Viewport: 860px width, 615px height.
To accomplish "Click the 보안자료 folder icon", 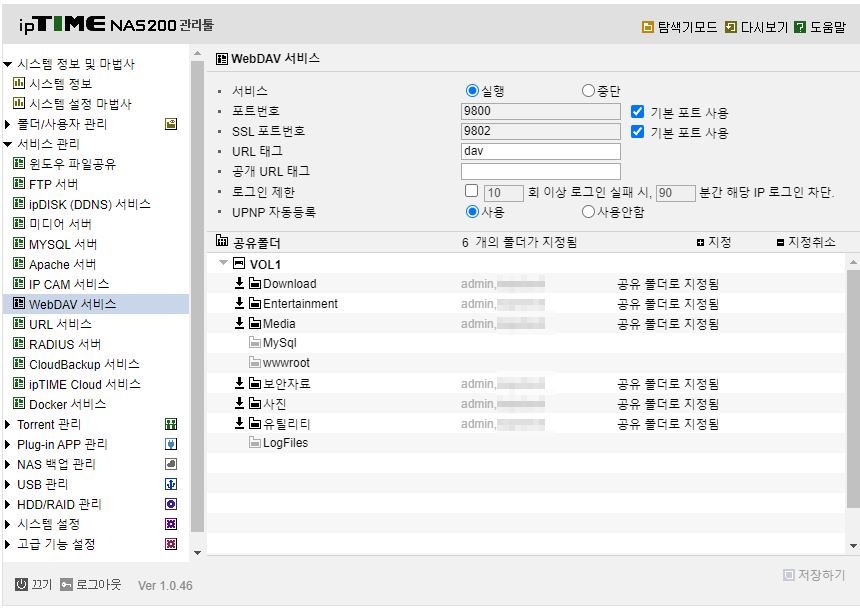I will pyautogui.click(x=254, y=383).
